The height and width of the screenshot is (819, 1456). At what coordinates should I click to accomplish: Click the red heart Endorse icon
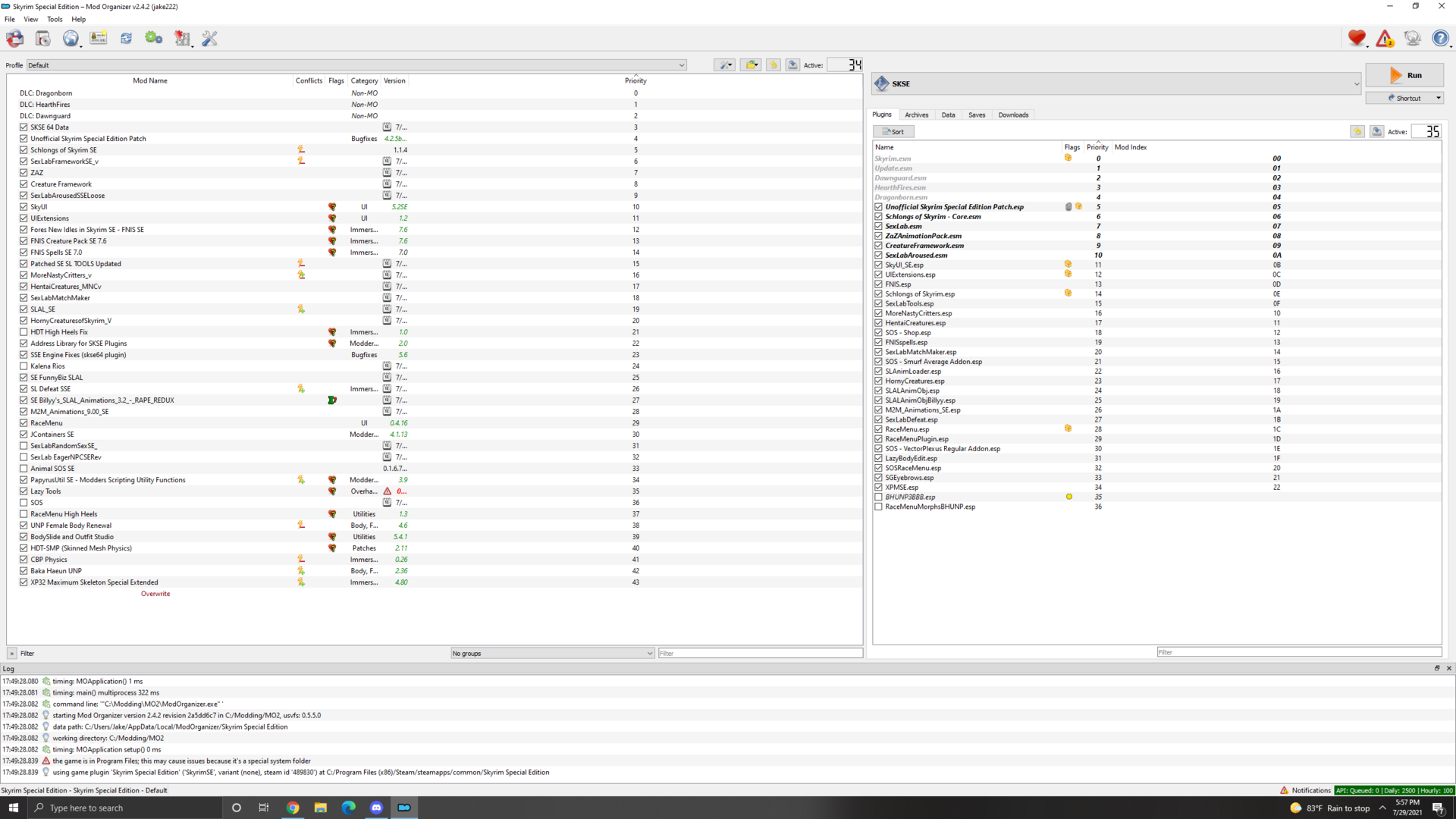tap(1357, 38)
